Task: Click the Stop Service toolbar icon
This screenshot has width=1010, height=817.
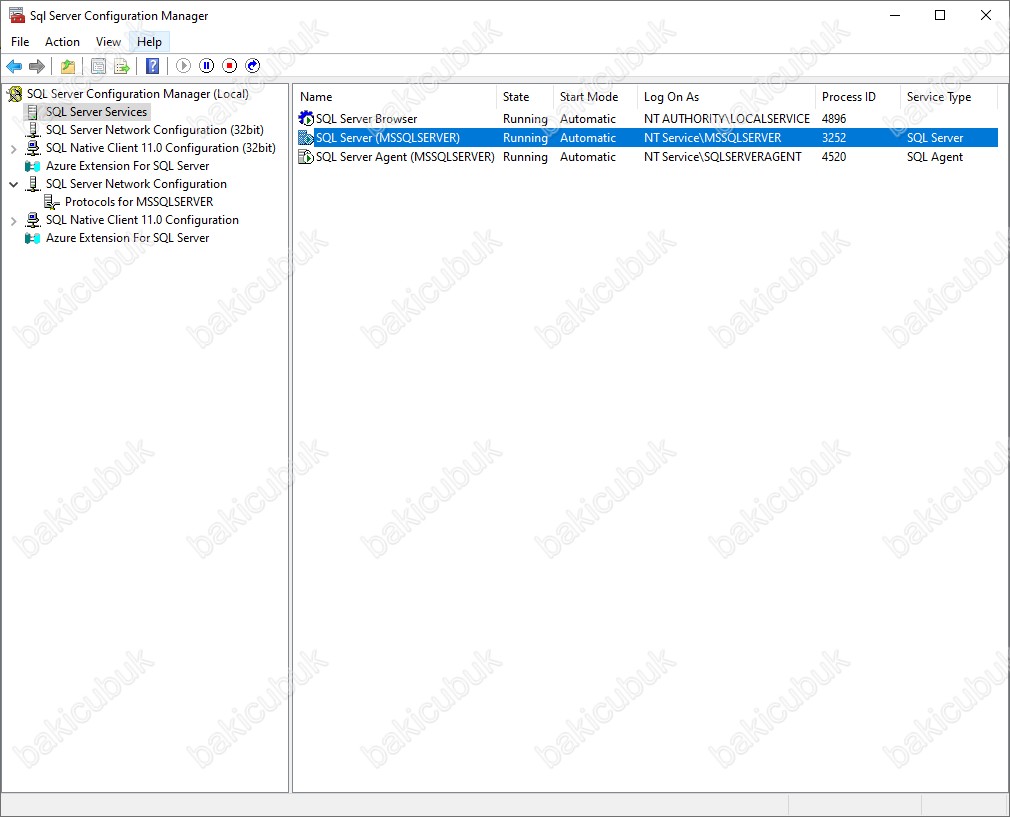Action: [x=229, y=66]
